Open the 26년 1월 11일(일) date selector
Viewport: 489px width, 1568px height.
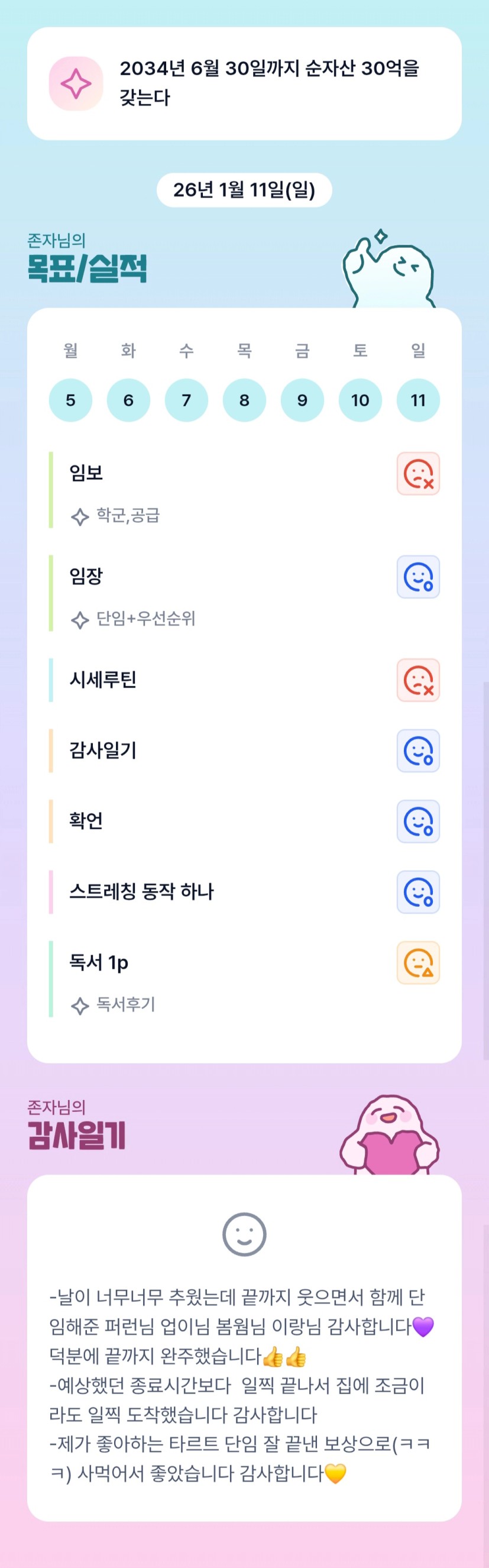pos(244,190)
